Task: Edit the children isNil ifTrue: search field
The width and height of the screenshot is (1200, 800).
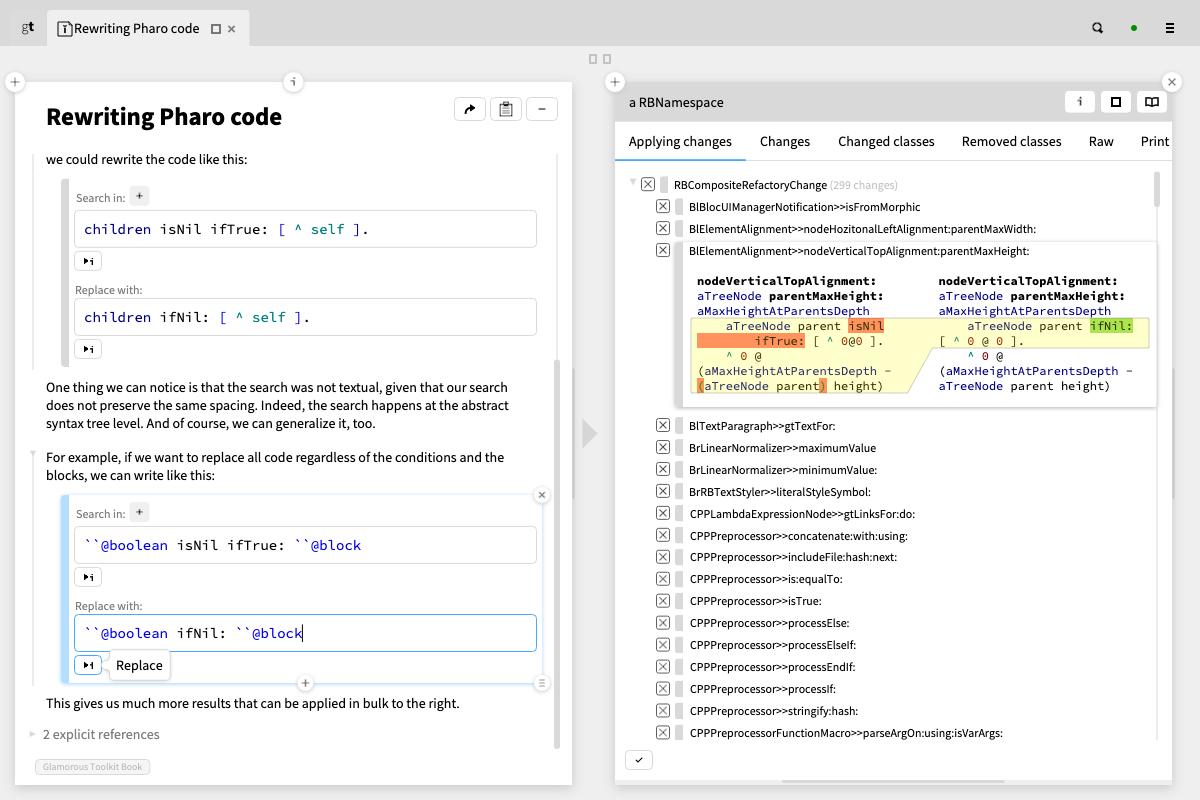Action: [305, 229]
